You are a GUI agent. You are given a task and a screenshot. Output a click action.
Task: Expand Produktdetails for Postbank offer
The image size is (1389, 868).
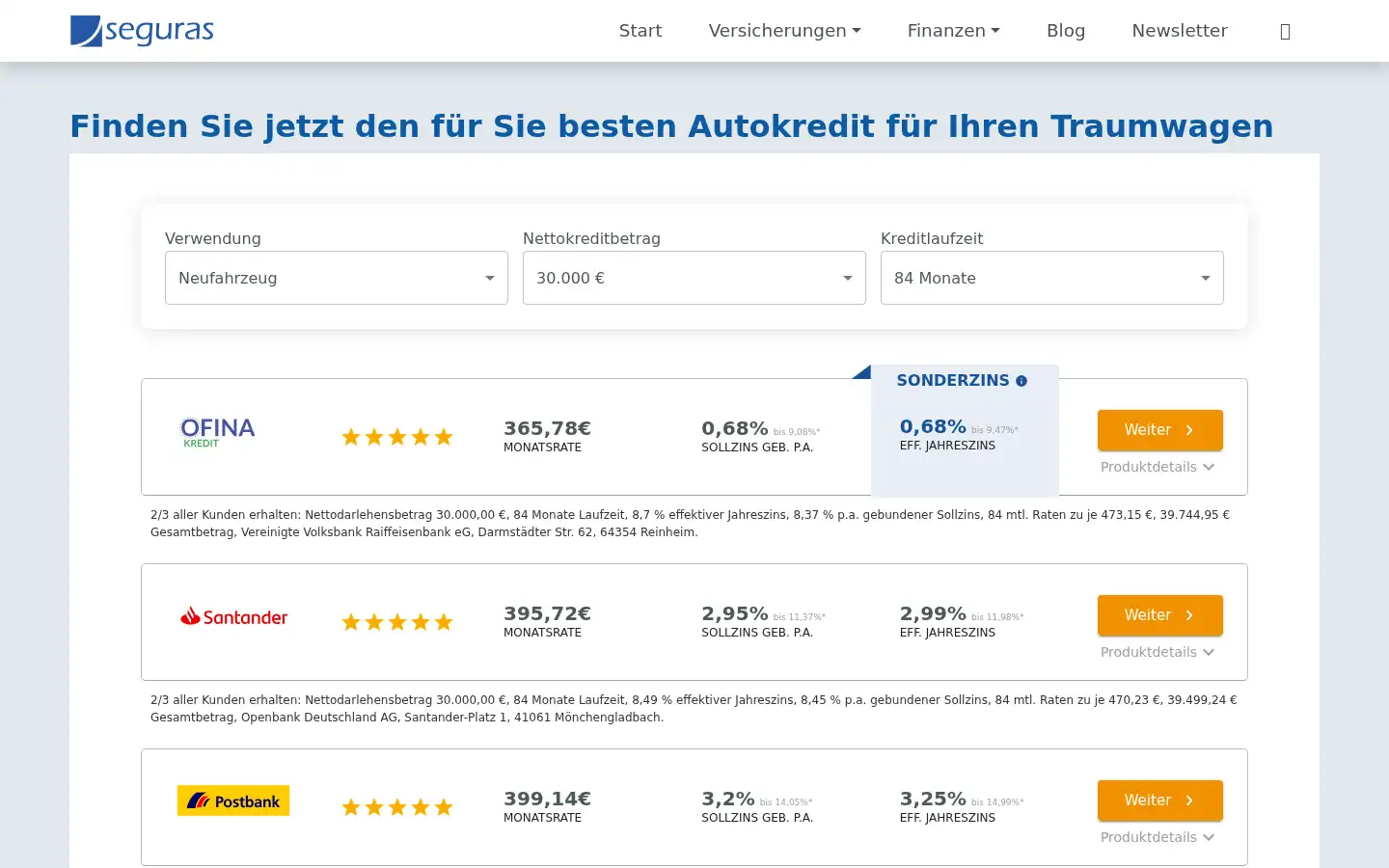[x=1157, y=837]
